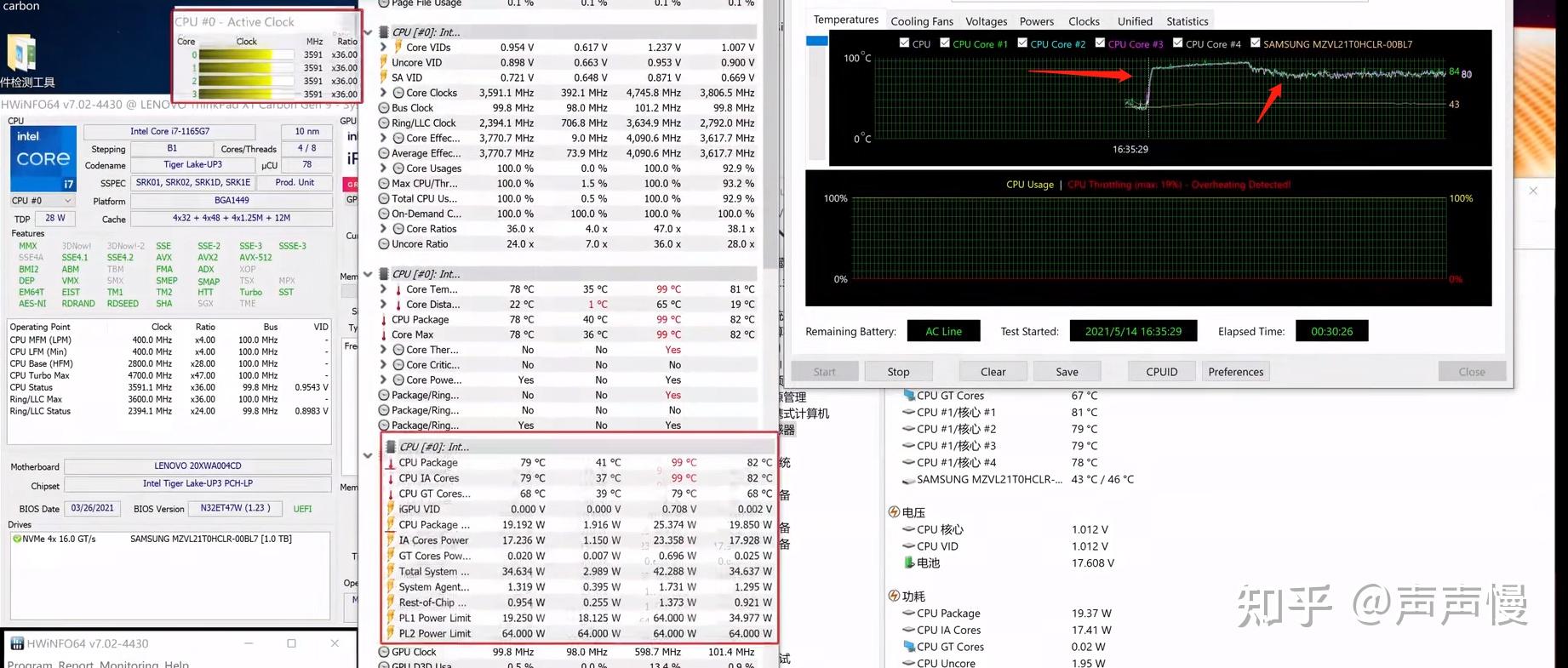1568x668 pixels.
Task: Click the blue graph scale slider handle
Action: pyautogui.click(x=816, y=41)
